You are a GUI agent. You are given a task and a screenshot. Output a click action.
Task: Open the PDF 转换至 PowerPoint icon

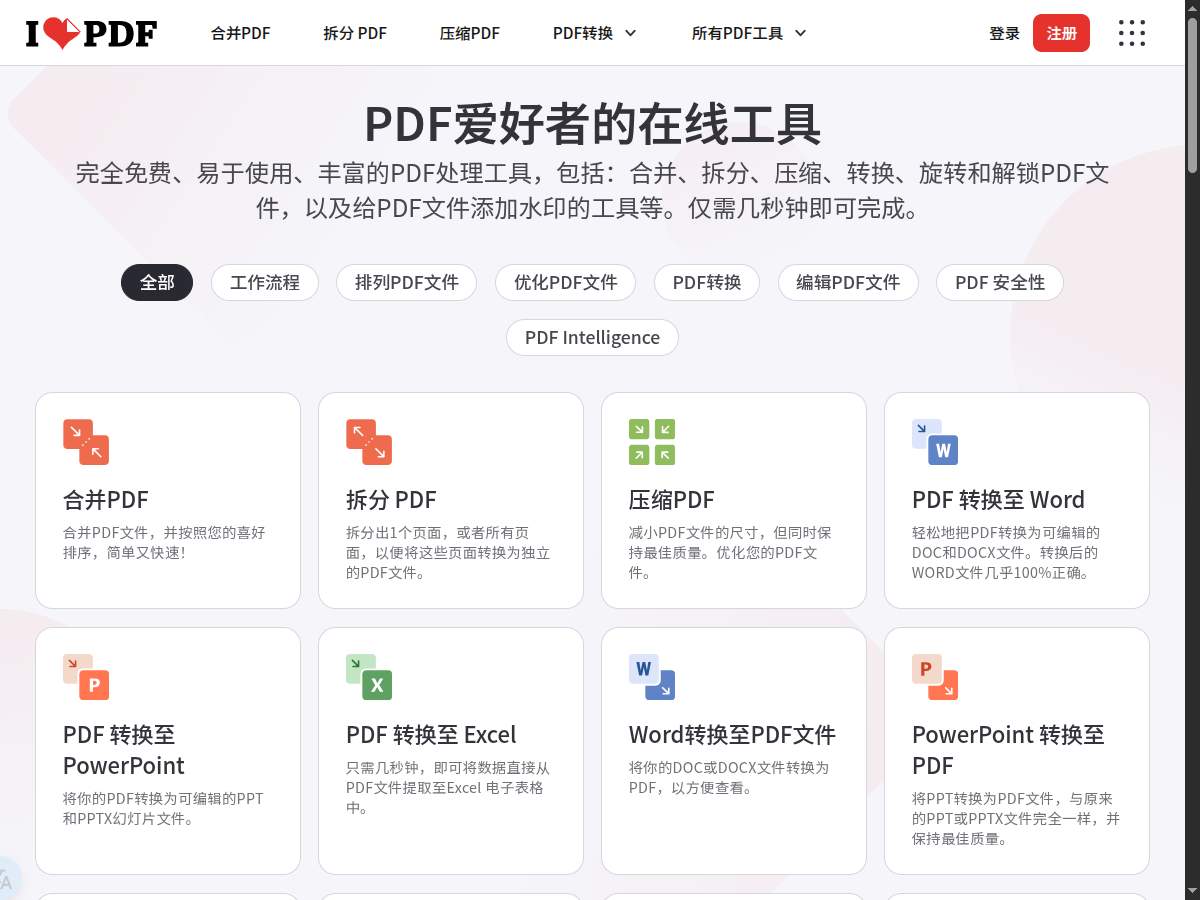tap(86, 676)
